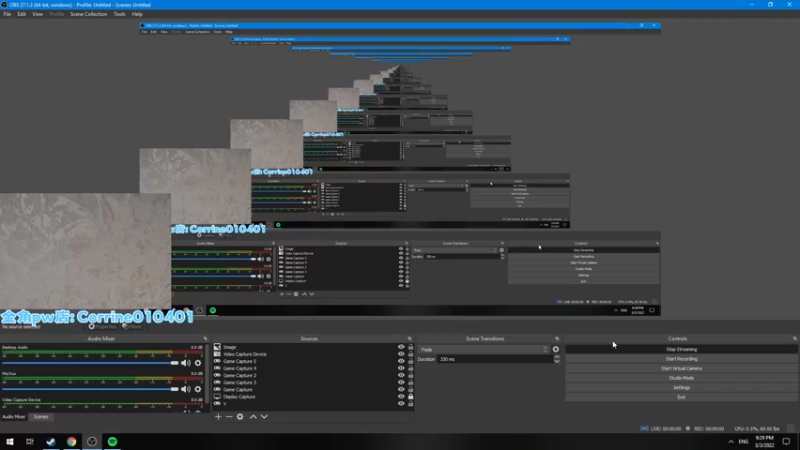Viewport: 800px width, 450px height.
Task: Open Steam from taskbar
Action: tap(51, 441)
